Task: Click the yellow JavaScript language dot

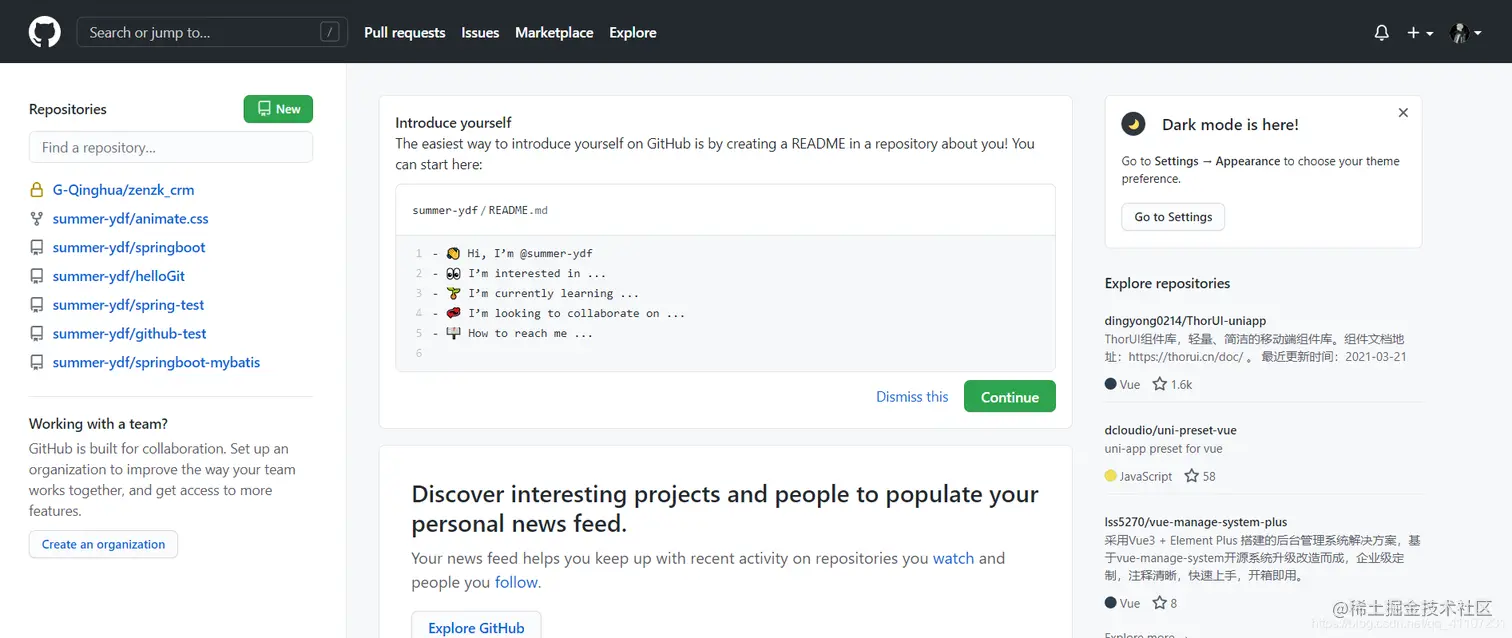Action: [1111, 476]
